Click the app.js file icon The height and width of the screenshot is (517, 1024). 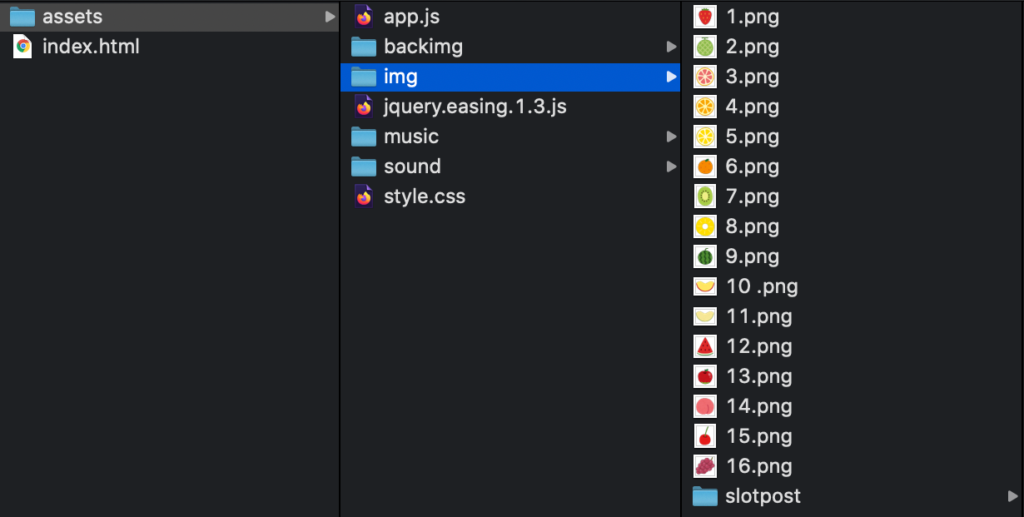(x=364, y=16)
